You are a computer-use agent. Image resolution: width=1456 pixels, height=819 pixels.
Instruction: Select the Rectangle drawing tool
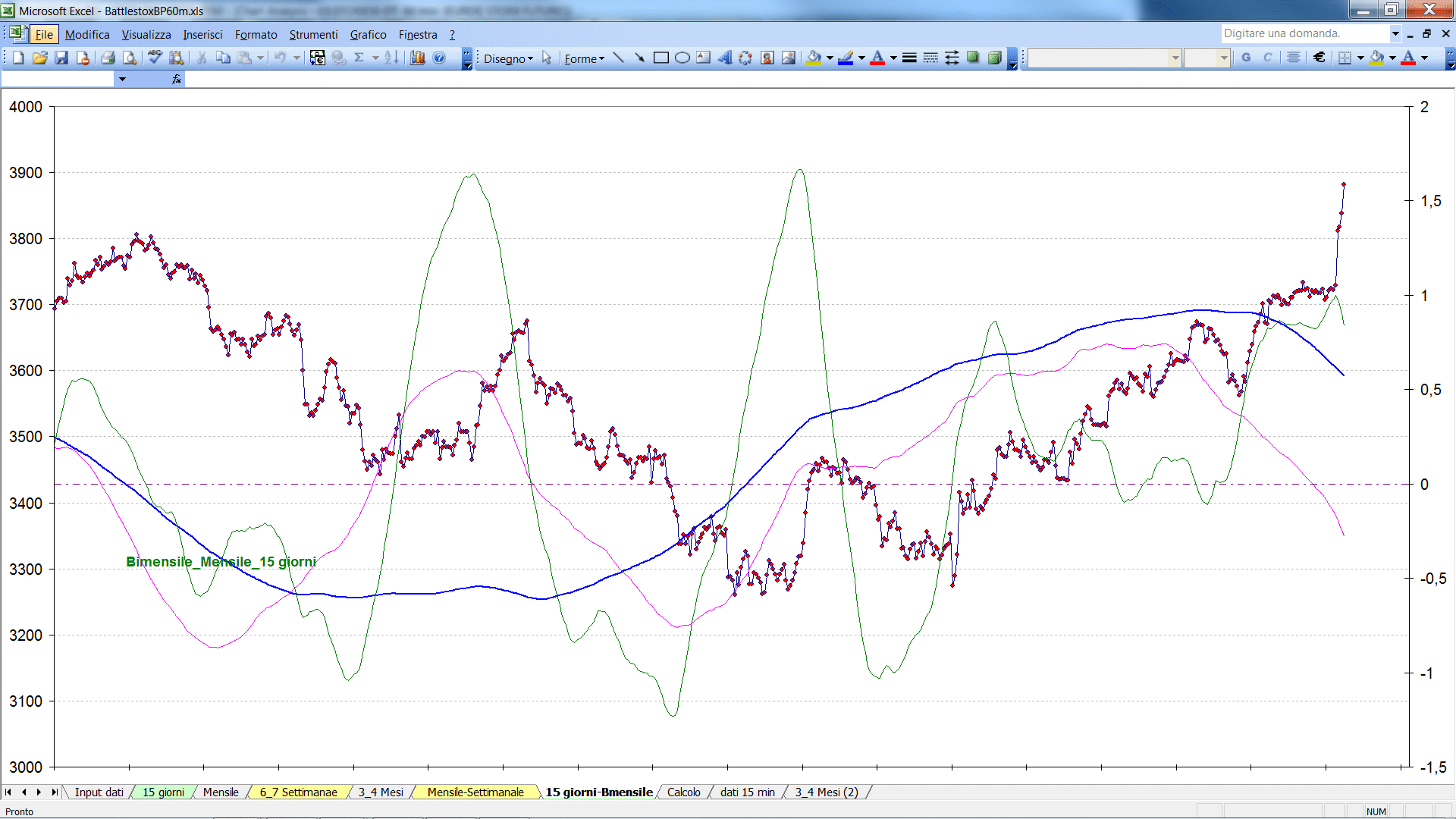(661, 58)
